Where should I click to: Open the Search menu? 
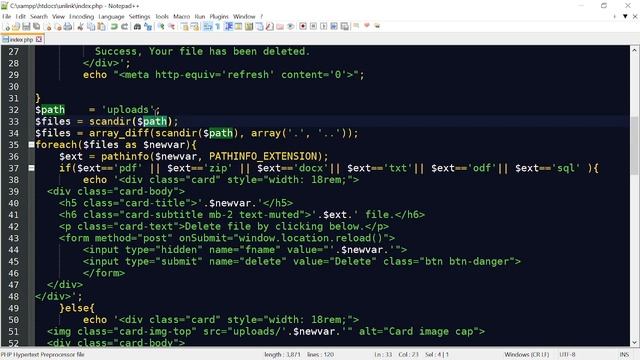click(x=39, y=16)
